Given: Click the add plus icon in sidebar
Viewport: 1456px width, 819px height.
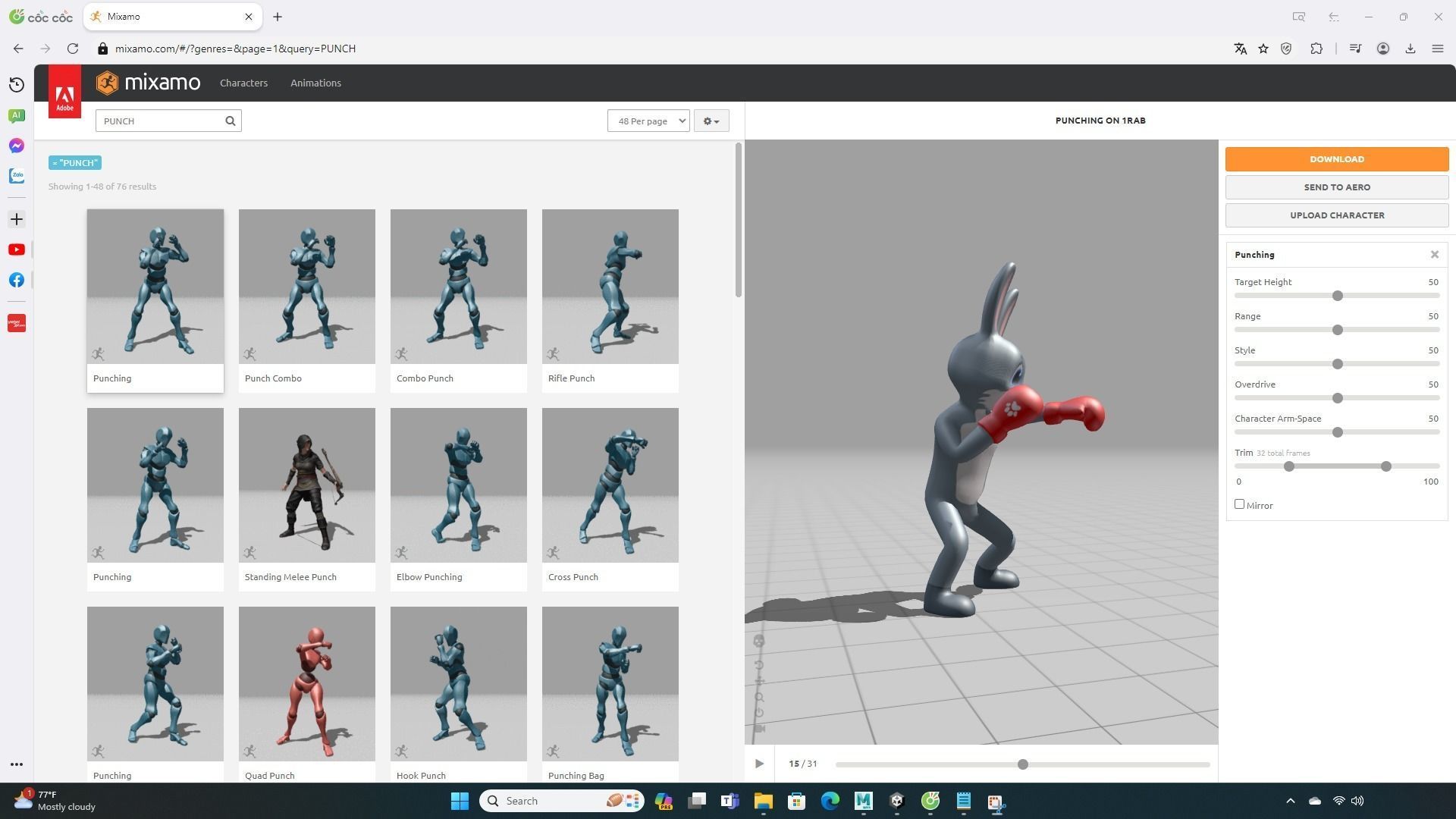Looking at the screenshot, I should (x=17, y=219).
